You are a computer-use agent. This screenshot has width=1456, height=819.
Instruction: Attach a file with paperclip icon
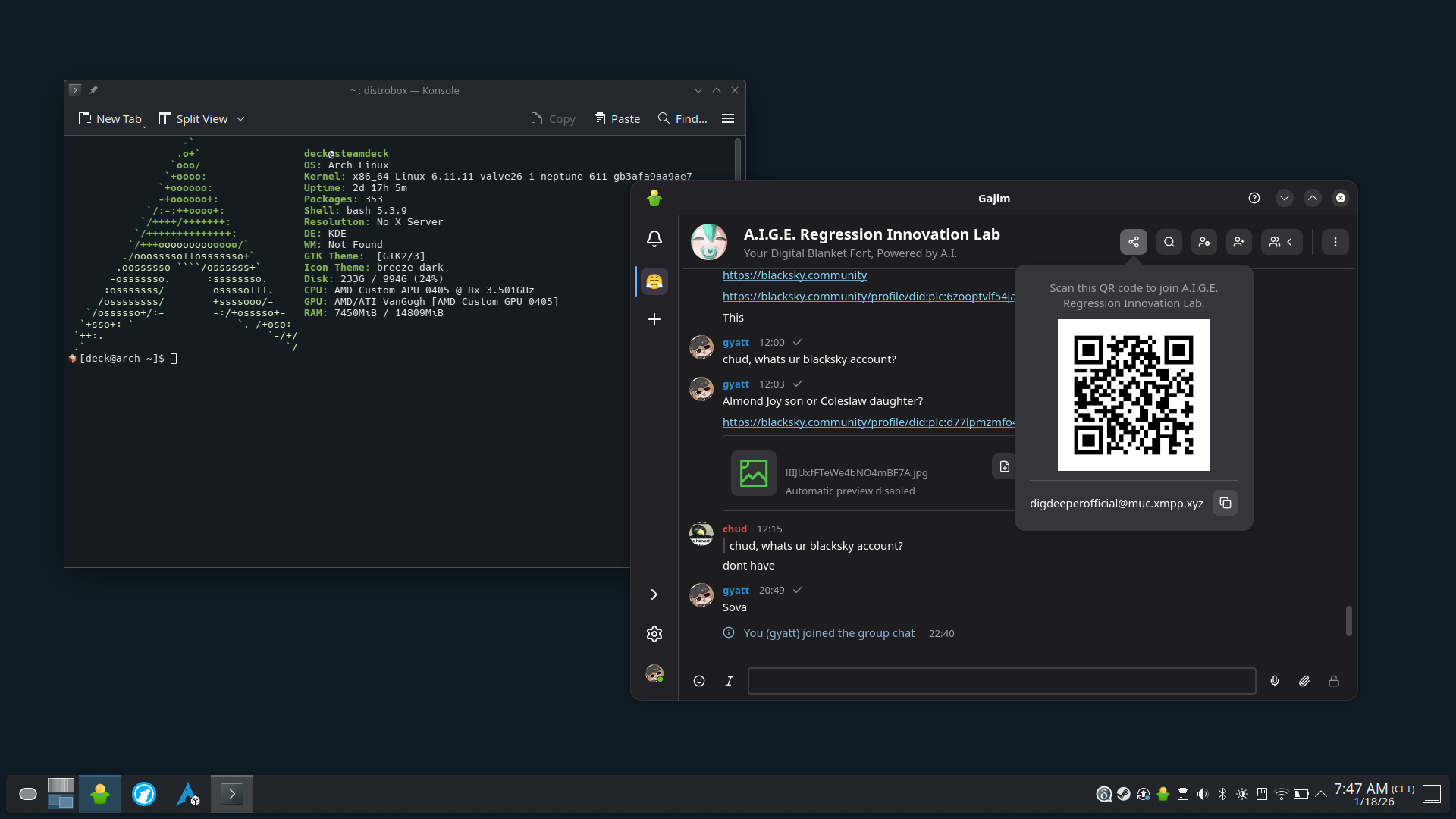(x=1304, y=681)
